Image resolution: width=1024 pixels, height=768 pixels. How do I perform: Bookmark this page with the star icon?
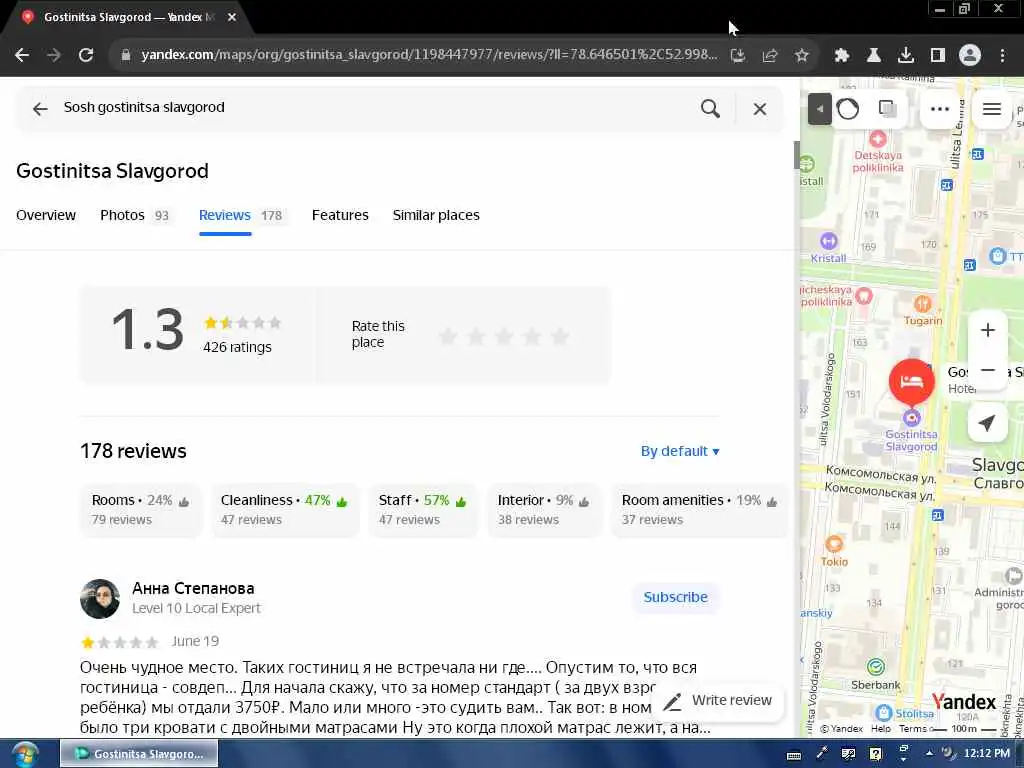[x=802, y=56]
